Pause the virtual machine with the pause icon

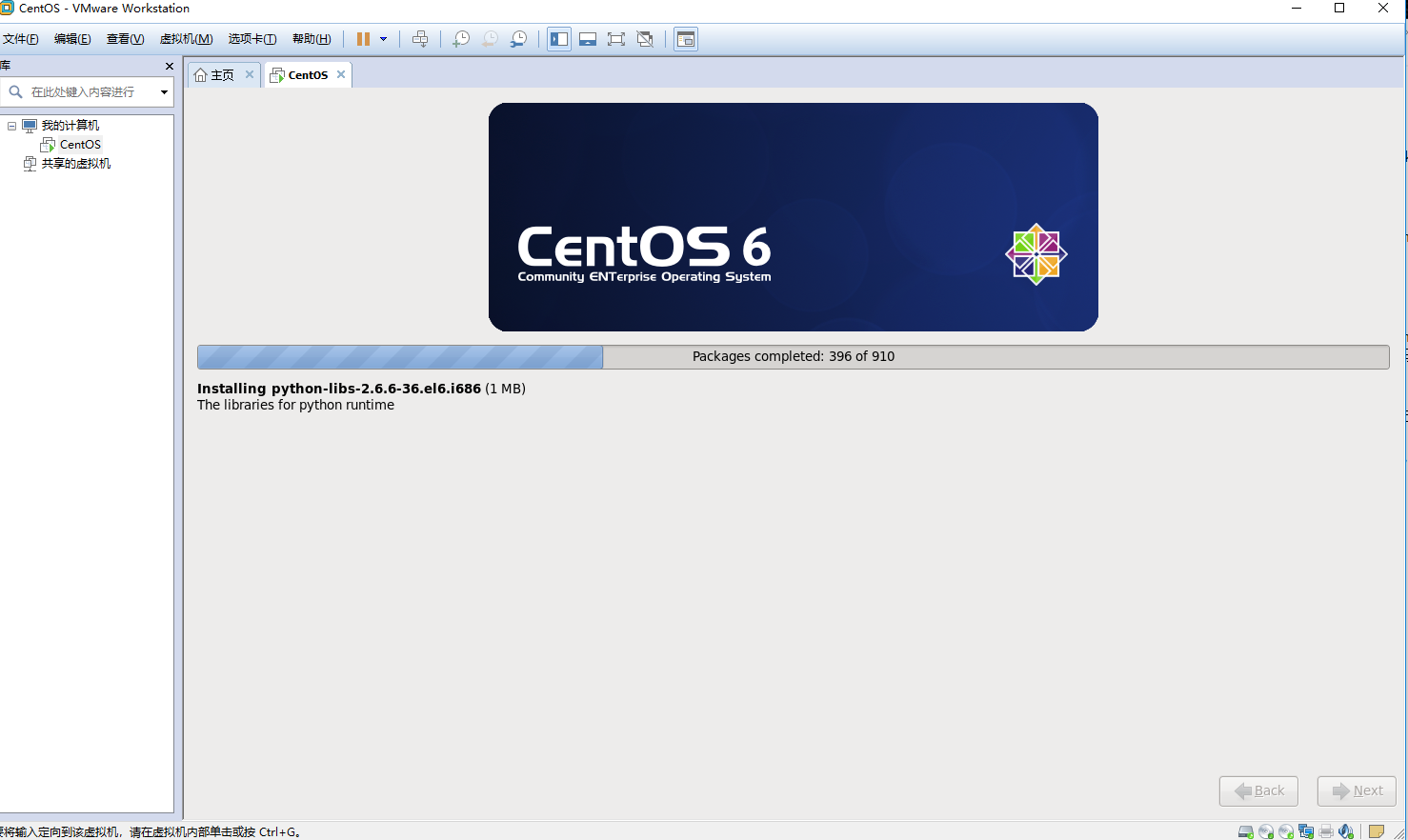[x=363, y=39]
